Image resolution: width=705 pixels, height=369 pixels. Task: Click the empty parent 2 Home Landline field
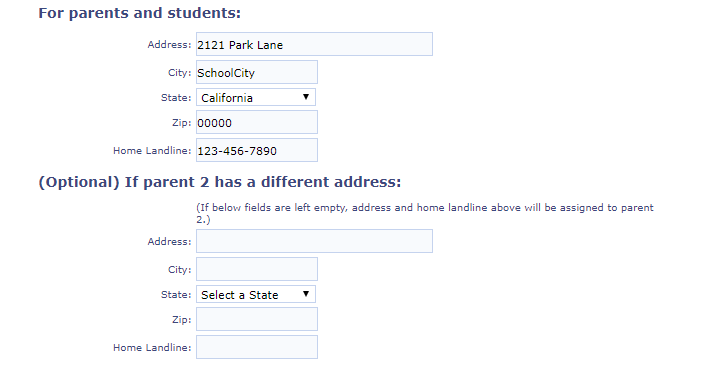pyautogui.click(x=257, y=347)
